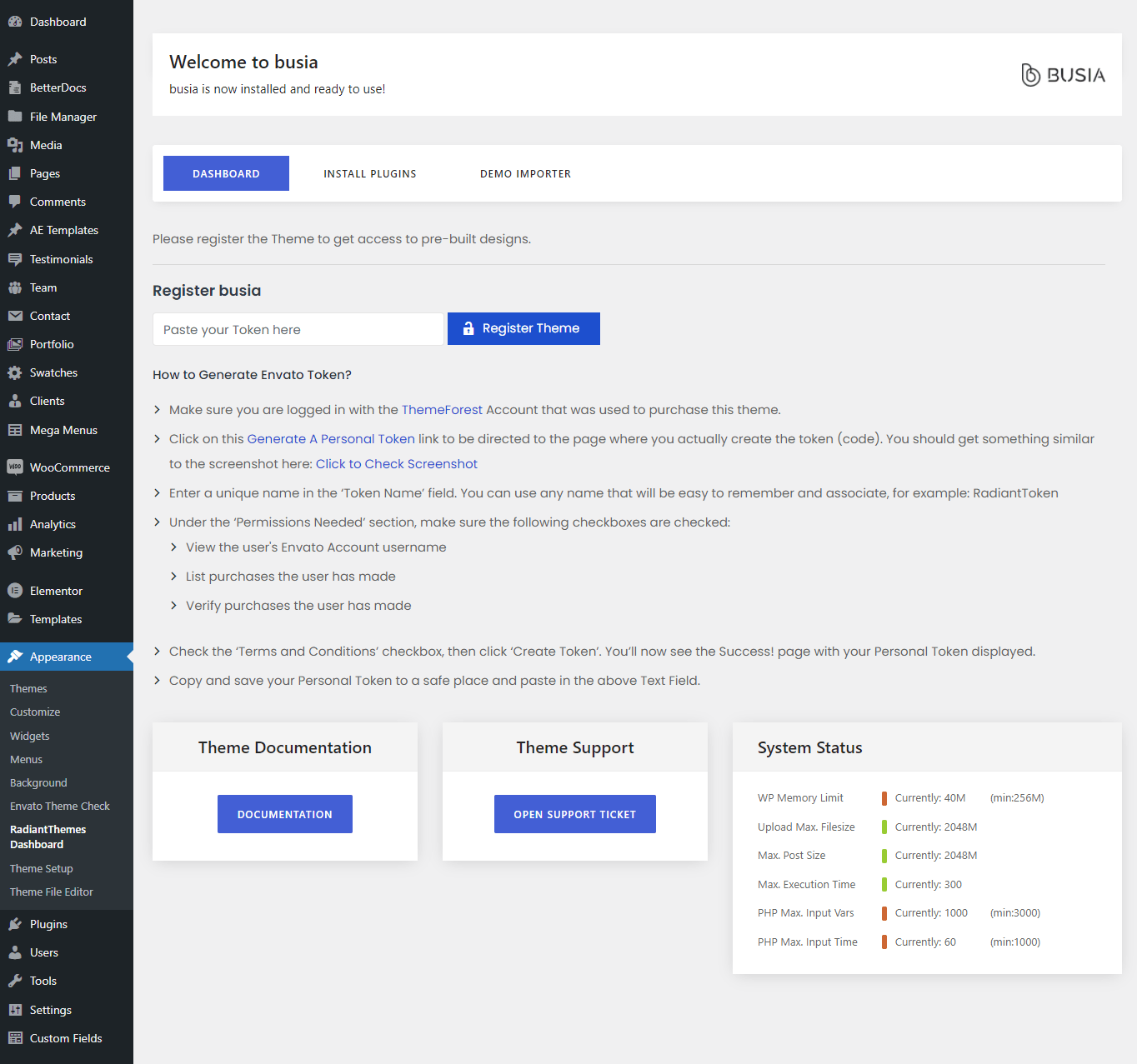
Task: Click the Media library icon
Action: (15, 145)
